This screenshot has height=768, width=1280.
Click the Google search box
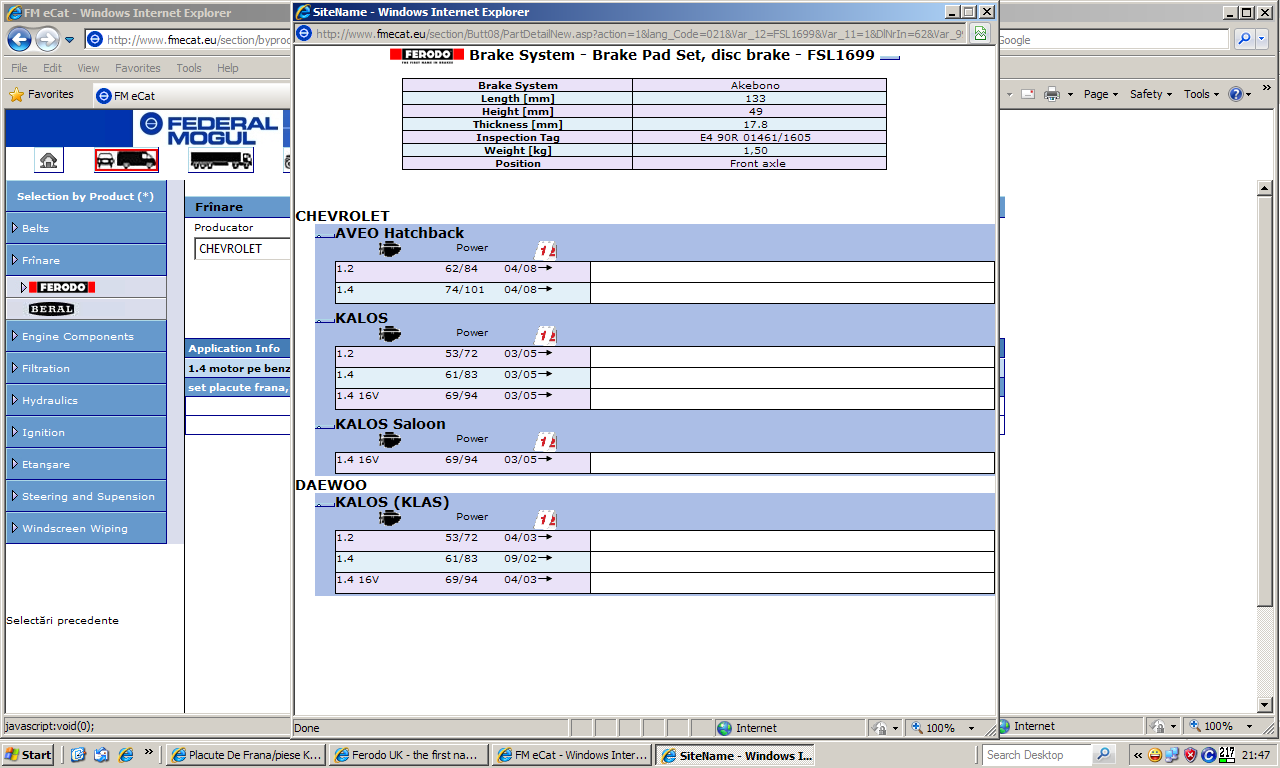click(1113, 40)
